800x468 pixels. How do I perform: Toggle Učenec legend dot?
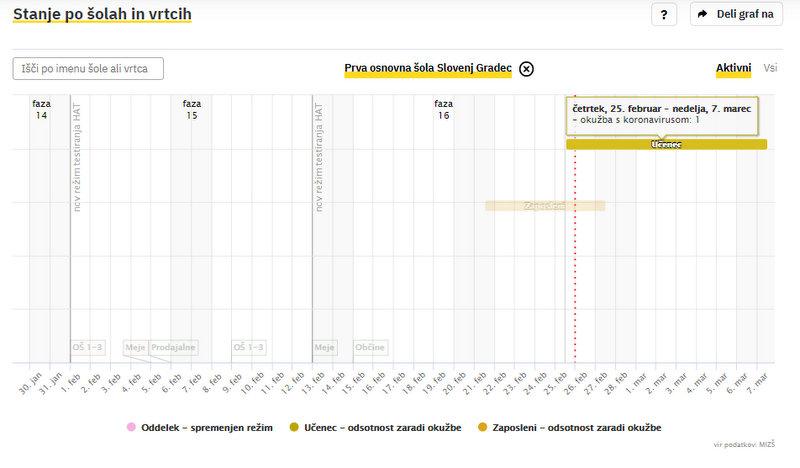click(x=294, y=427)
